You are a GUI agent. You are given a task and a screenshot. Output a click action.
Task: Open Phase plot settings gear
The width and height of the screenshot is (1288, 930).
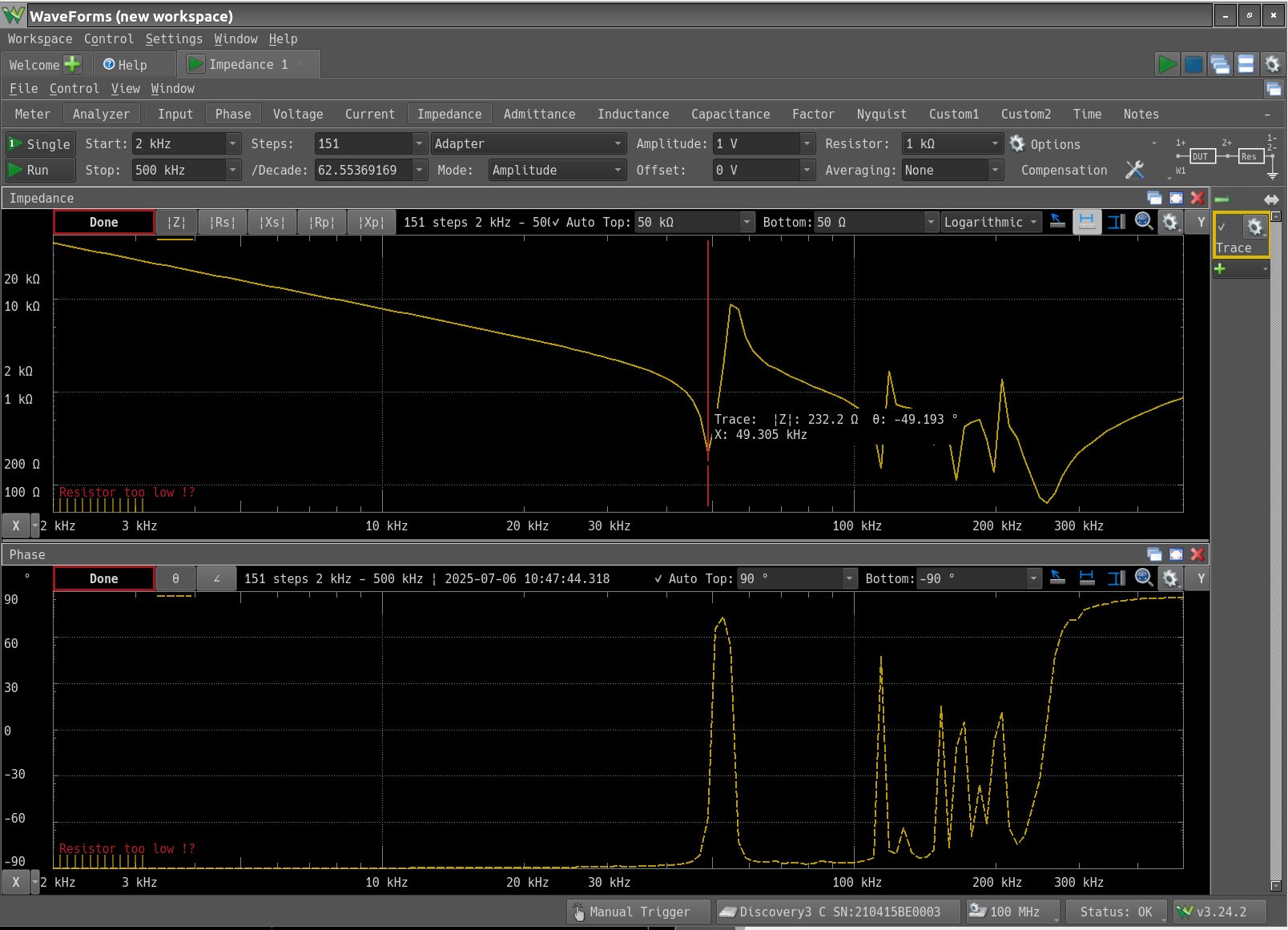click(1170, 578)
